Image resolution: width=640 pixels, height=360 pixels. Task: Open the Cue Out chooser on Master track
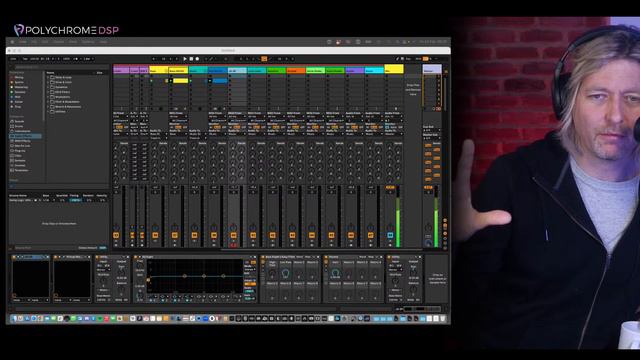coord(432,130)
